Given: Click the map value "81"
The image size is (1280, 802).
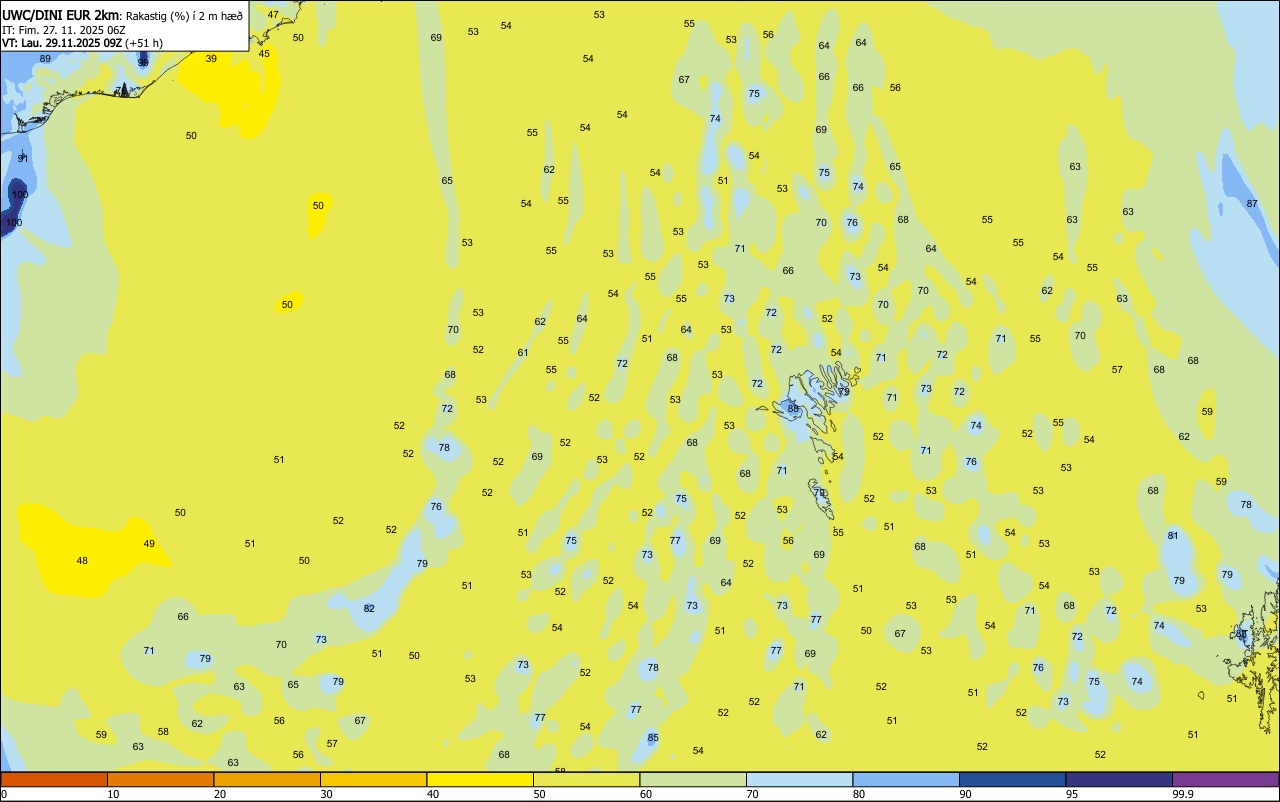Looking at the screenshot, I should (1173, 536).
